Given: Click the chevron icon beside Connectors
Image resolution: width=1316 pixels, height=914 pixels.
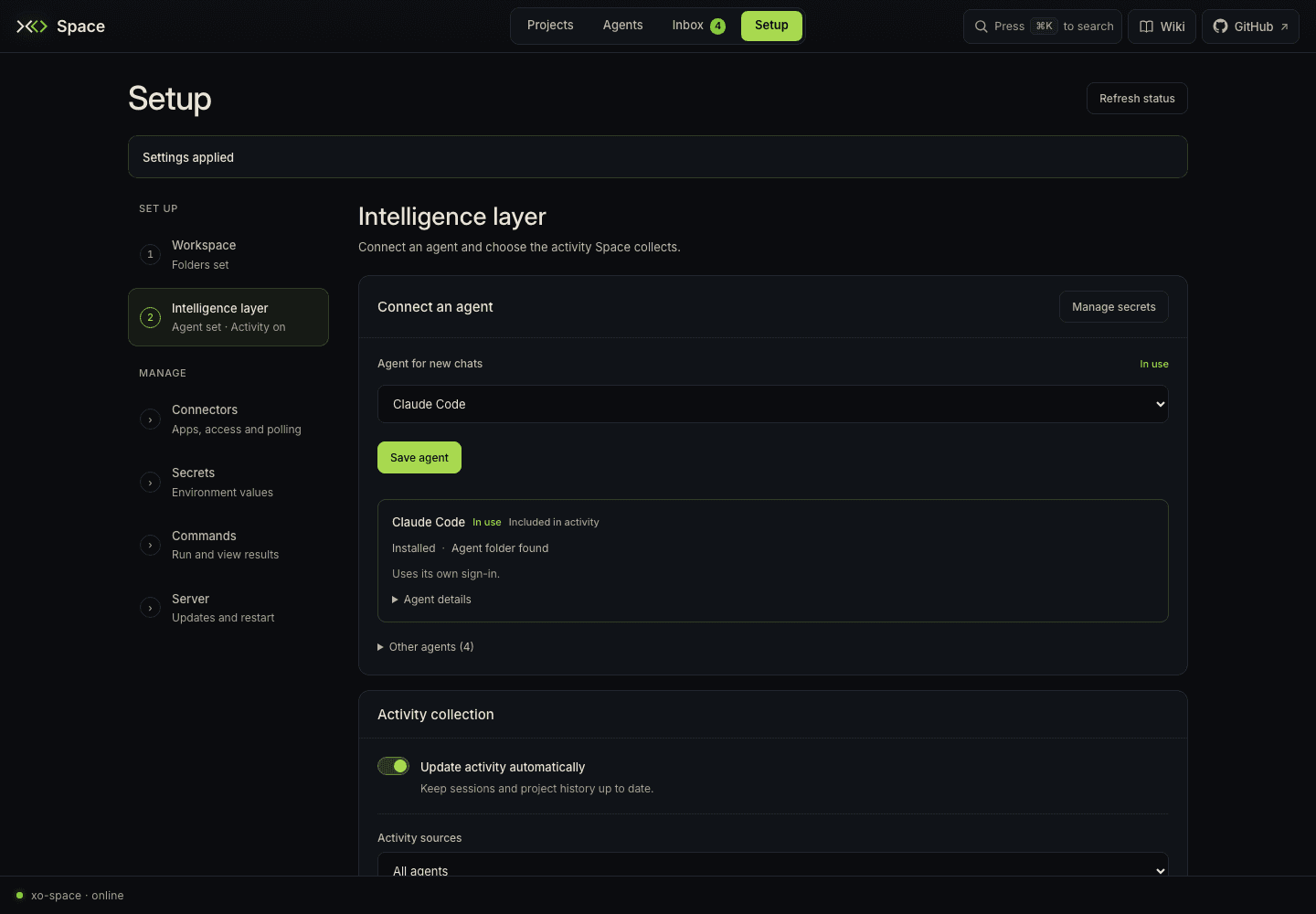Looking at the screenshot, I should [150, 420].
